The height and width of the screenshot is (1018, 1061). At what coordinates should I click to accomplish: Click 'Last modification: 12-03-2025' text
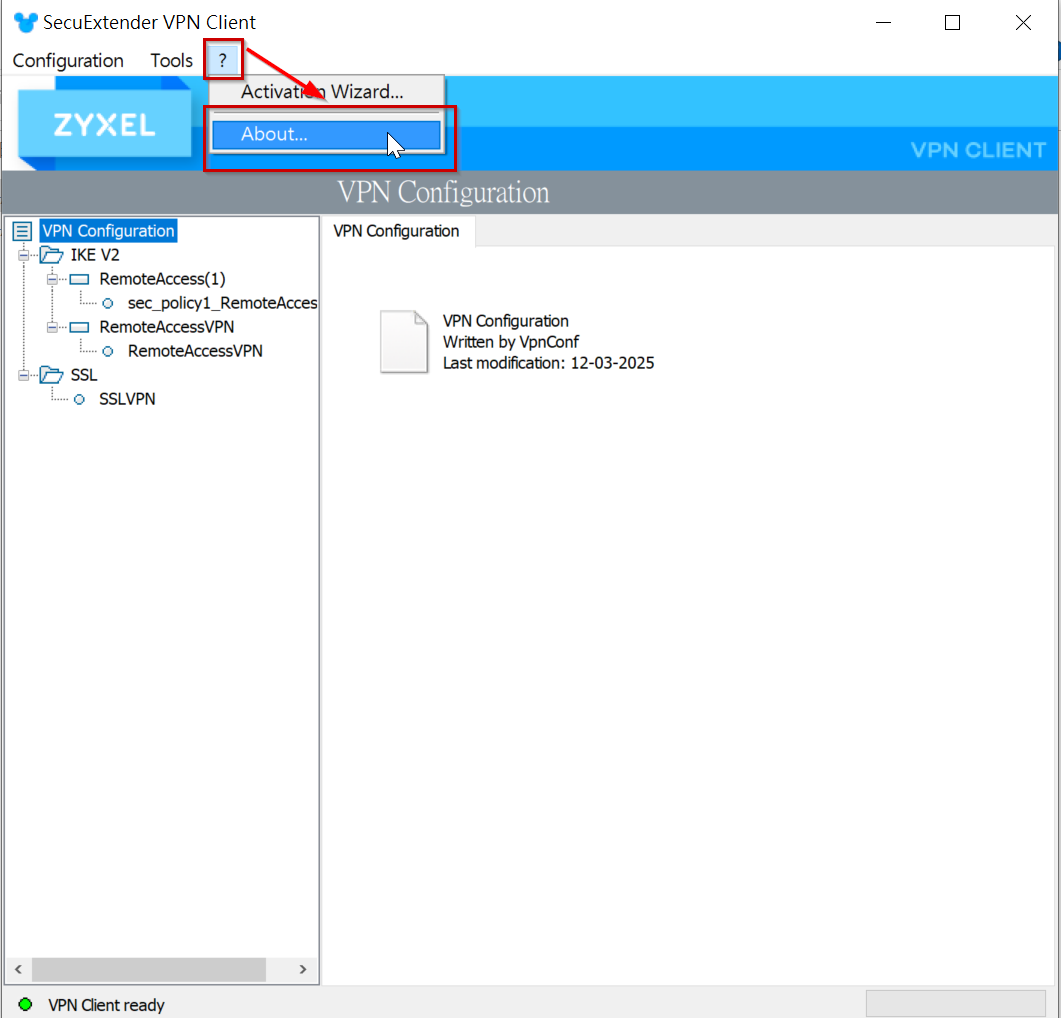point(549,363)
